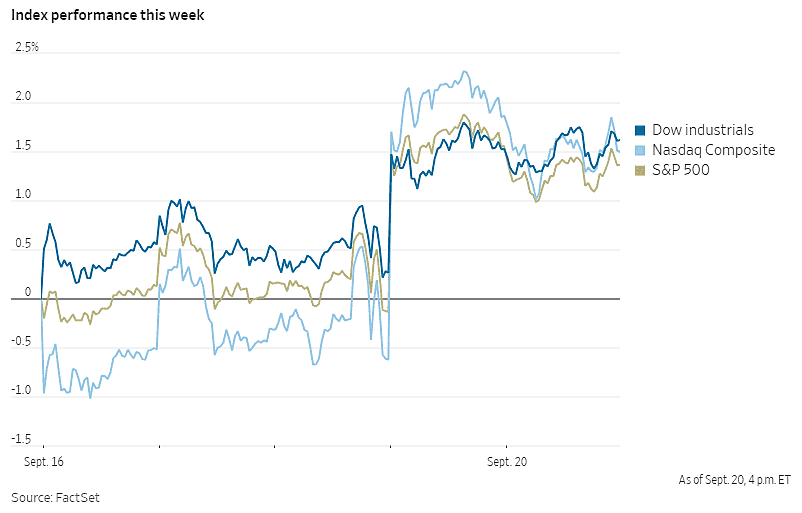
Task: Click the Nasdaq Composite light blue legend swatch
Action: click(x=641, y=150)
